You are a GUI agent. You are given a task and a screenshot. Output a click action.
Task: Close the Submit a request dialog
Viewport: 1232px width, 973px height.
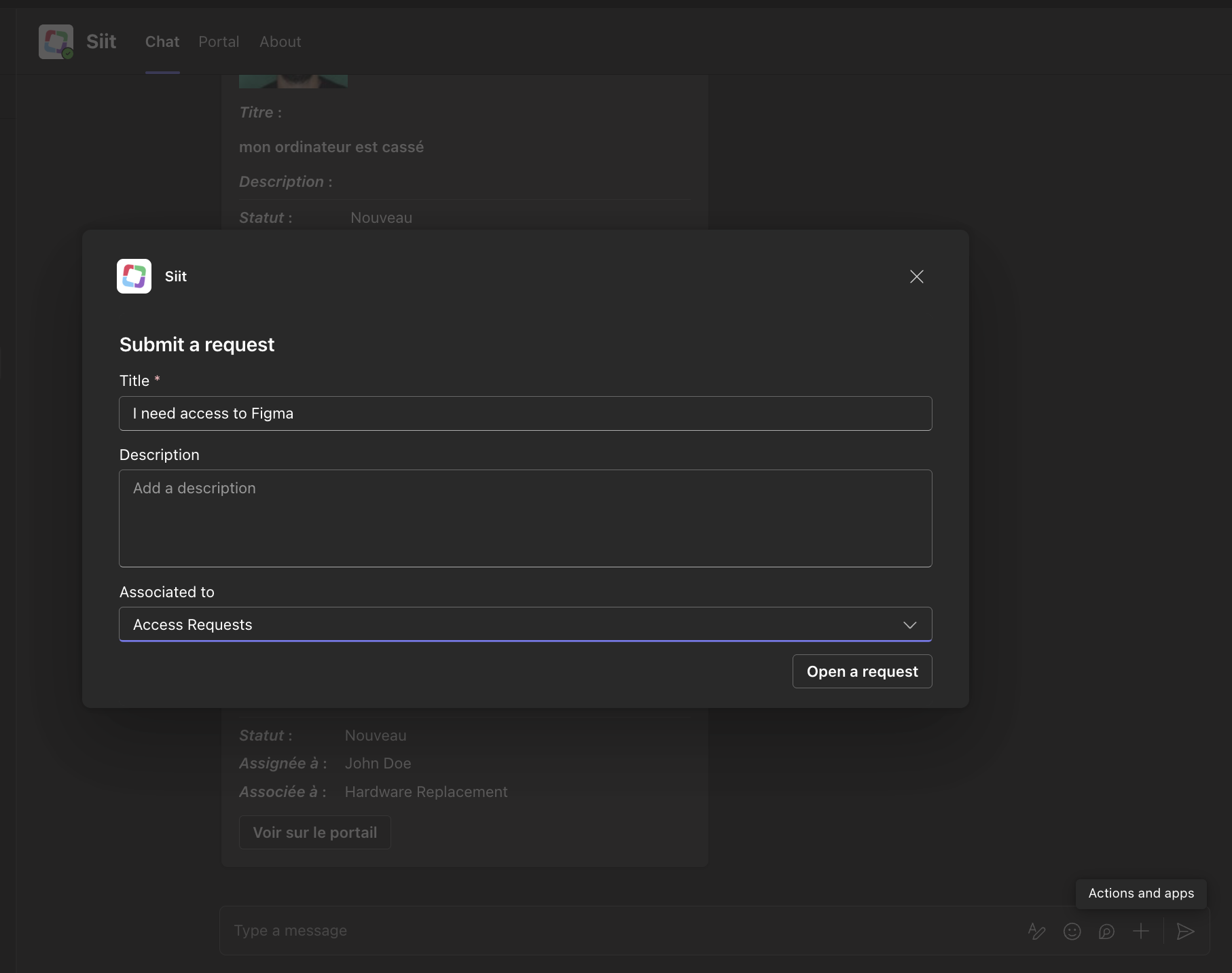pyautogui.click(x=916, y=277)
